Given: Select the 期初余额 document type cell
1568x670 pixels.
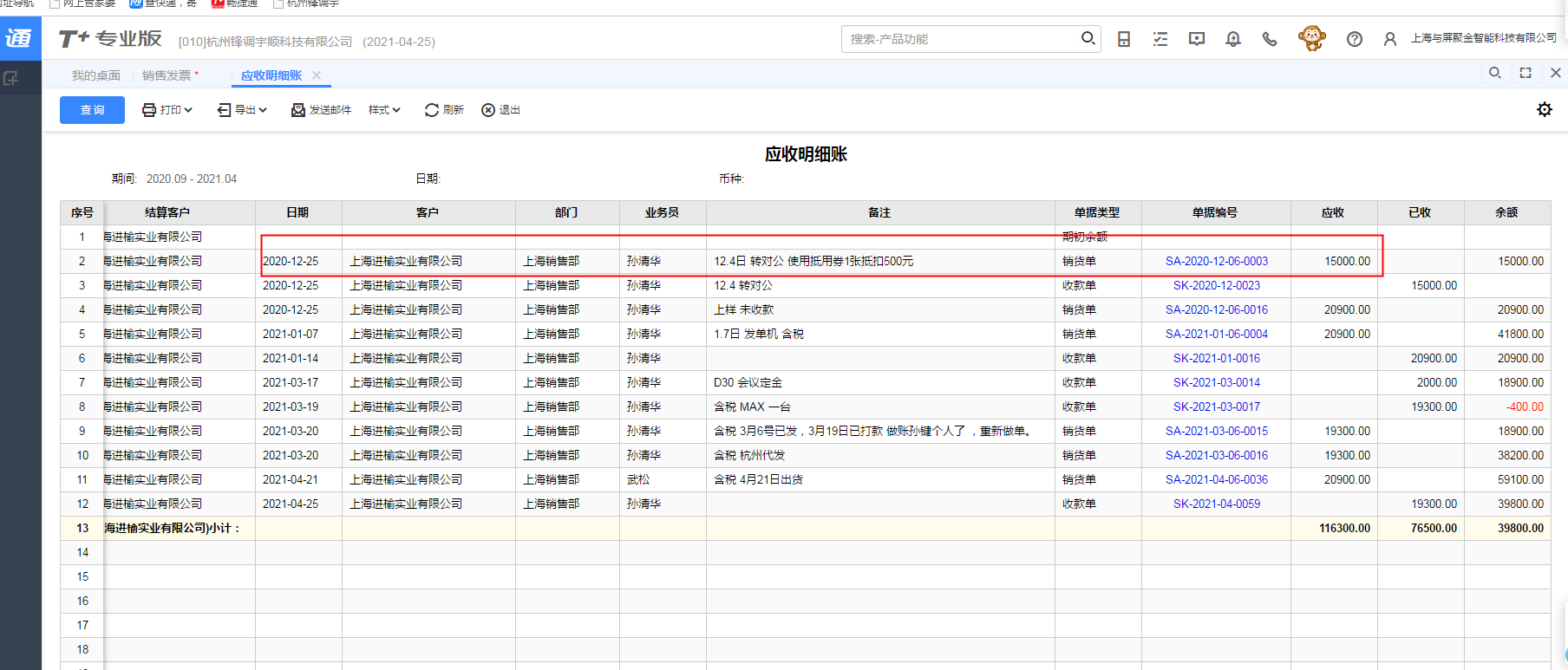Looking at the screenshot, I should pos(1098,237).
